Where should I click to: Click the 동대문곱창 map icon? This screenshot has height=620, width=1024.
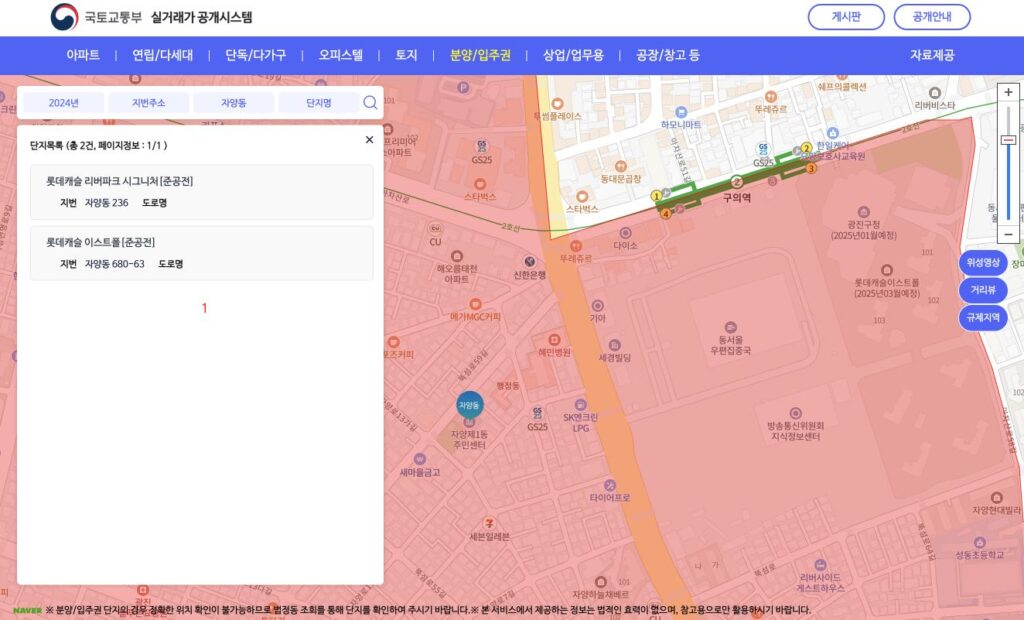click(620, 166)
